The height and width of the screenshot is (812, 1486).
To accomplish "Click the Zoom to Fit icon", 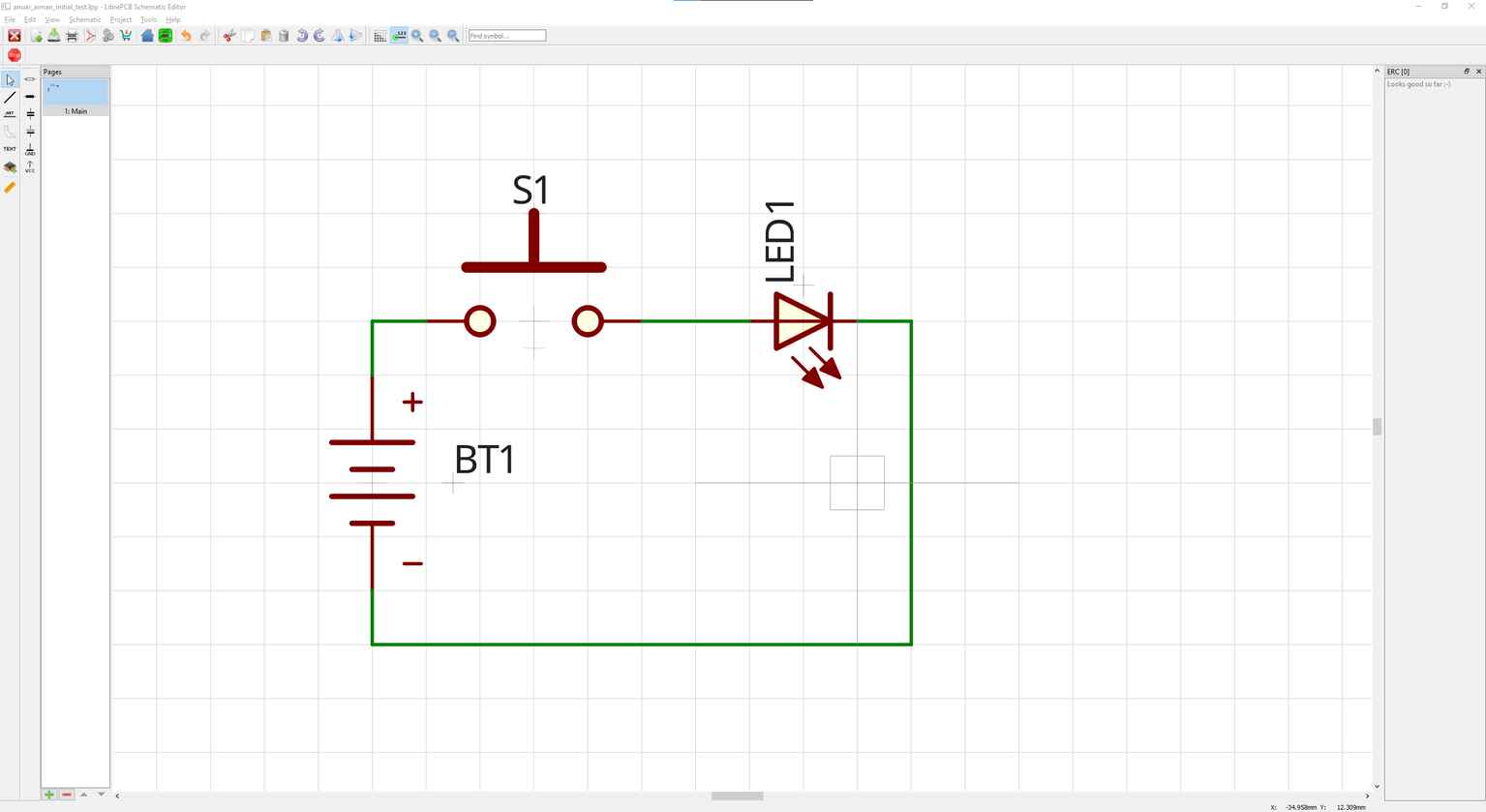I will (x=453, y=36).
